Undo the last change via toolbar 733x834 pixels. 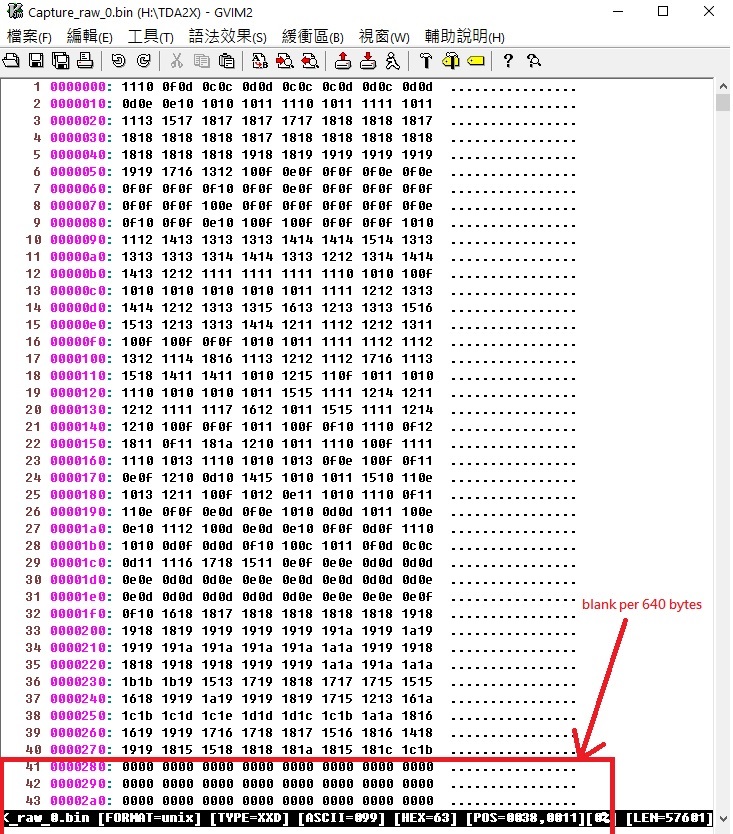119,61
